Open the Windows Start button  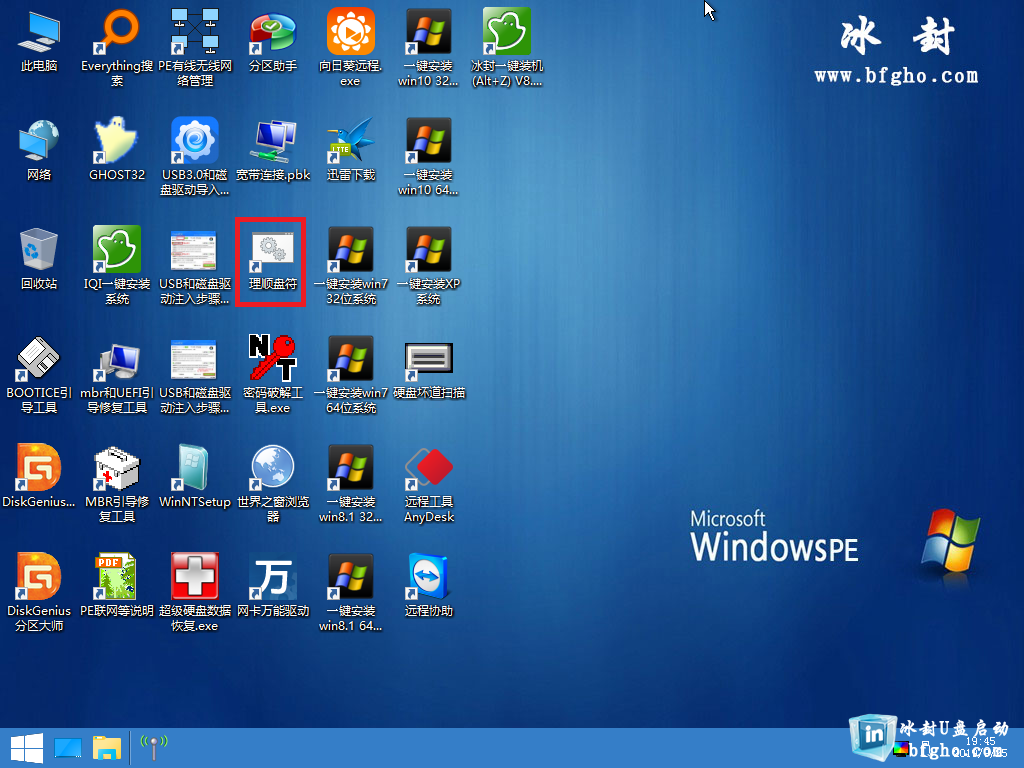tap(27, 748)
